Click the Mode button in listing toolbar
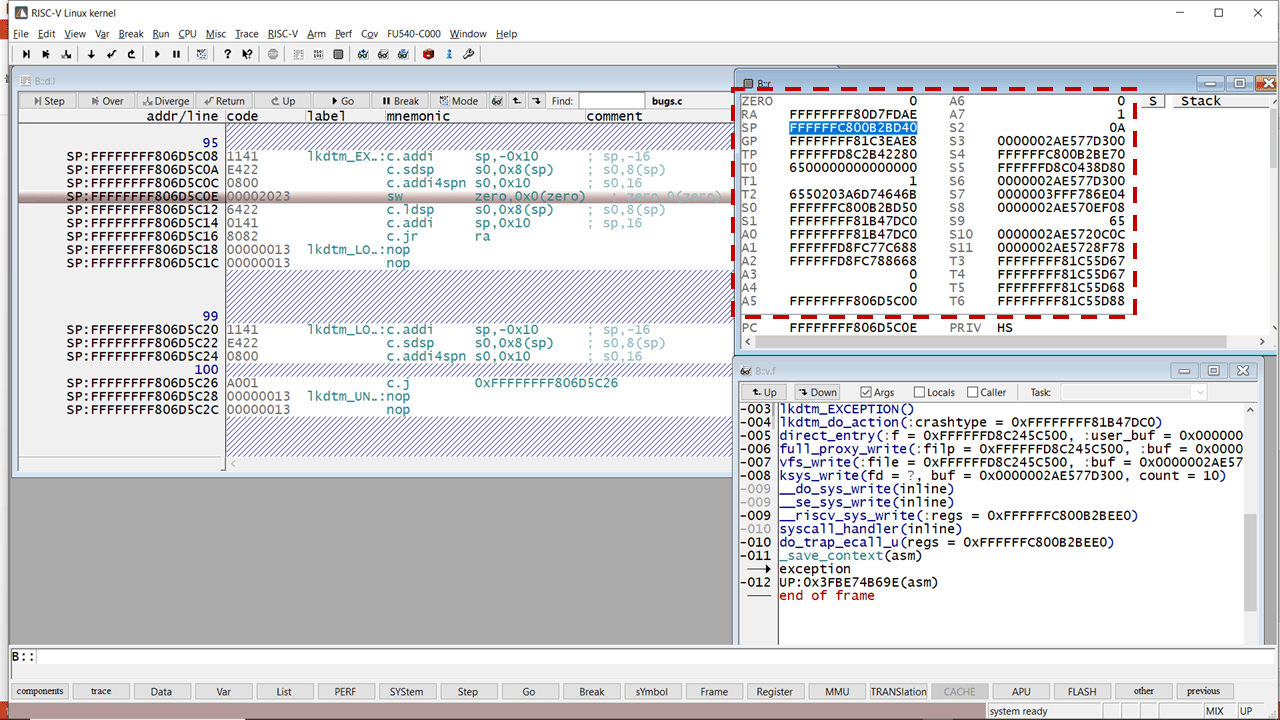Image resolution: width=1280 pixels, height=720 pixels. click(x=458, y=101)
